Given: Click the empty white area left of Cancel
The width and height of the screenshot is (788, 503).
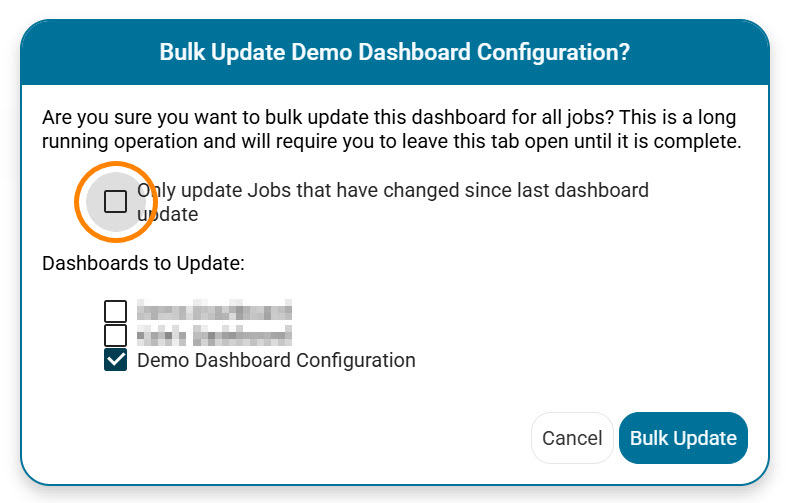Looking at the screenshot, I should (300, 438).
